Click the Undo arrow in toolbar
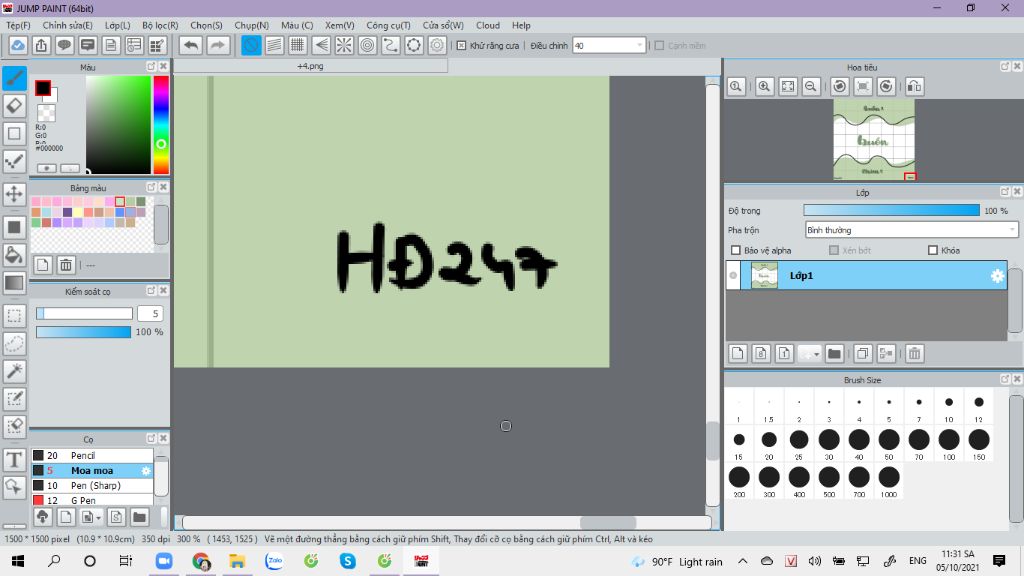The width and height of the screenshot is (1024, 576). (x=191, y=46)
